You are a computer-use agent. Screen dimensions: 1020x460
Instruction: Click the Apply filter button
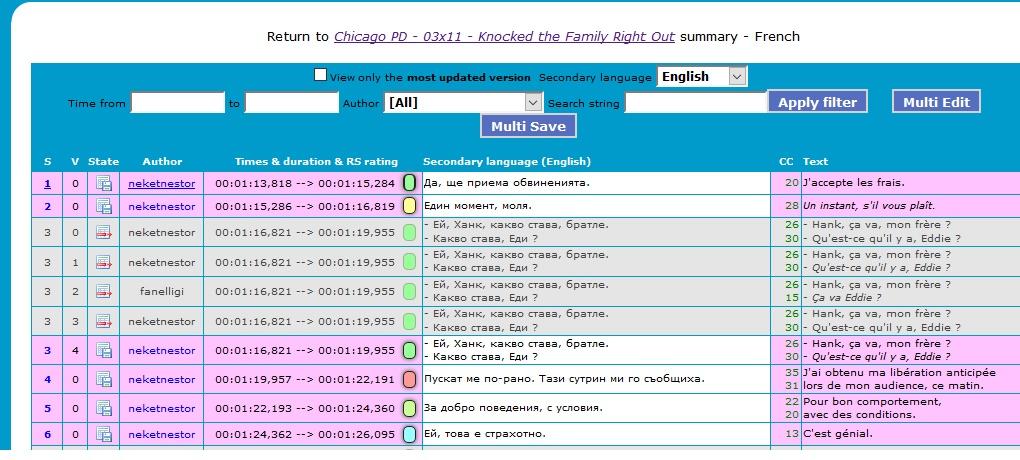[817, 102]
